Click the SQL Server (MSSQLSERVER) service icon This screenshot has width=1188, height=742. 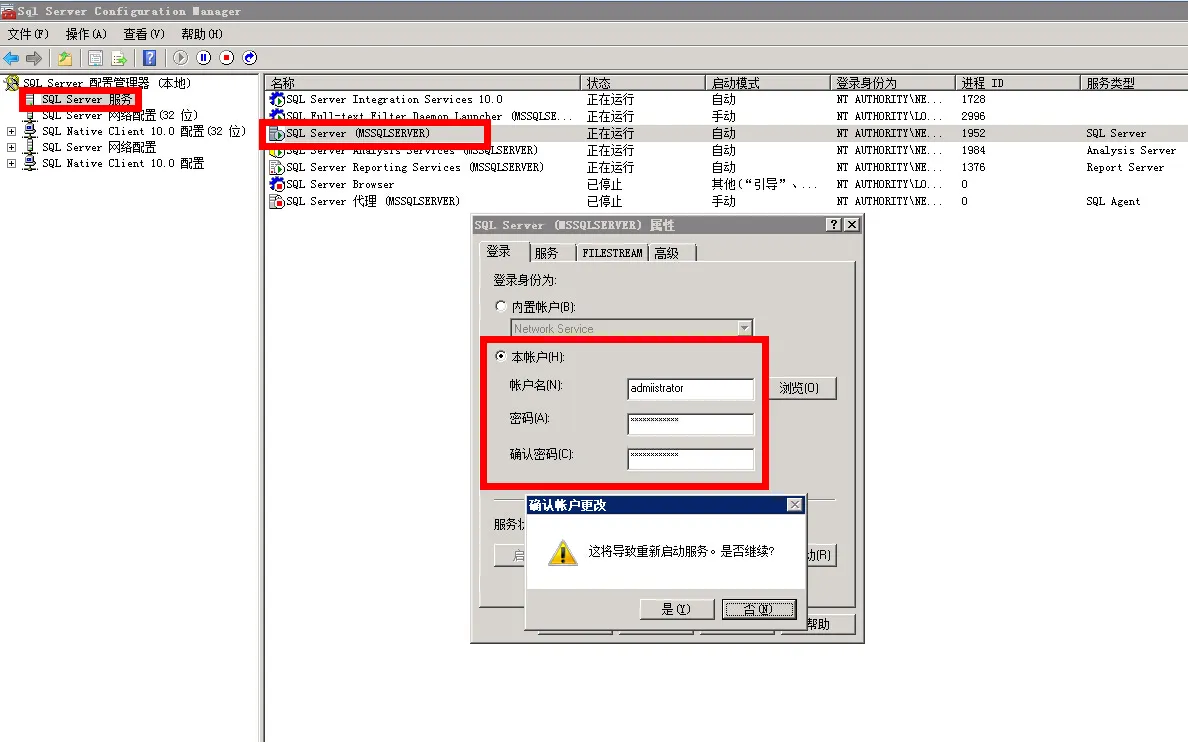pyautogui.click(x=277, y=133)
